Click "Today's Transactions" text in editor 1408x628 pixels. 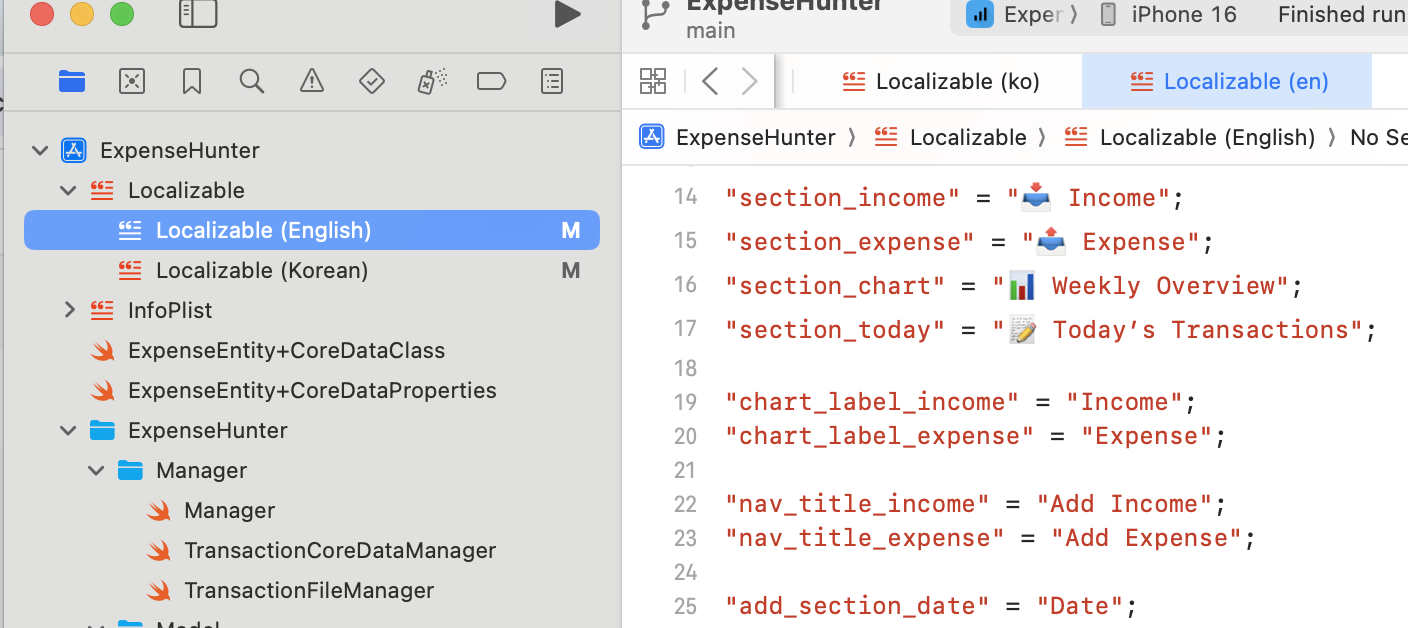[x=1201, y=330]
